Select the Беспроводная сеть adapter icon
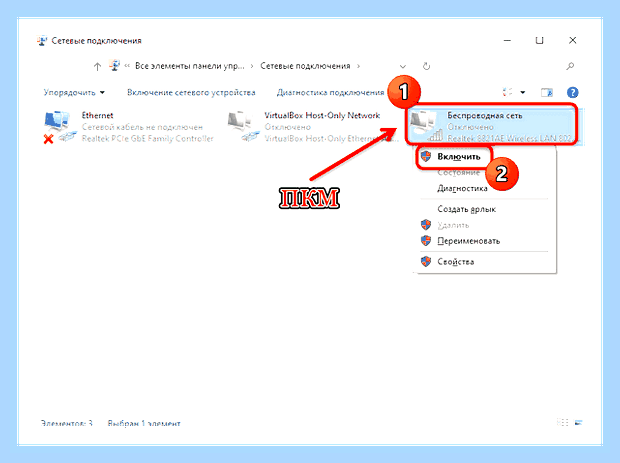This screenshot has height=463, width=620. [x=426, y=127]
